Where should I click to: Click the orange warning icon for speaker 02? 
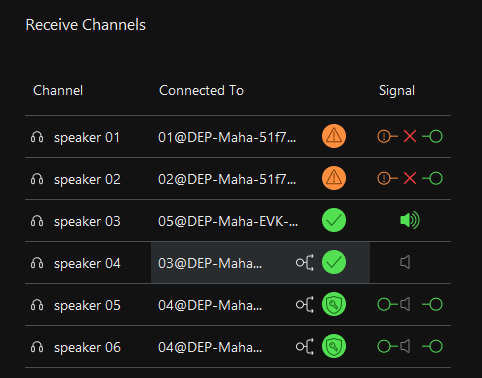click(334, 178)
